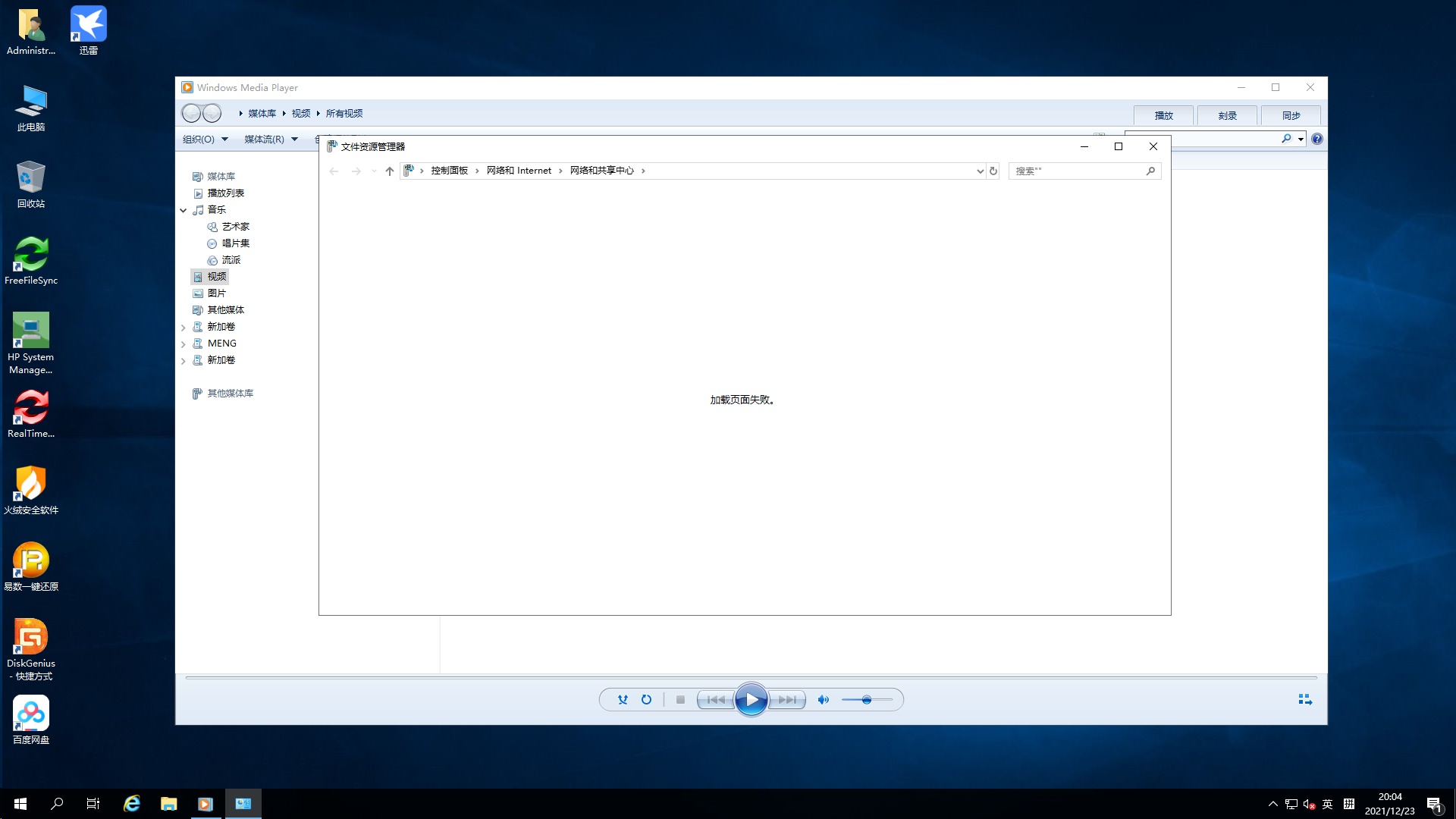
Task: Collapse the 音乐 tree node
Action: [184, 210]
